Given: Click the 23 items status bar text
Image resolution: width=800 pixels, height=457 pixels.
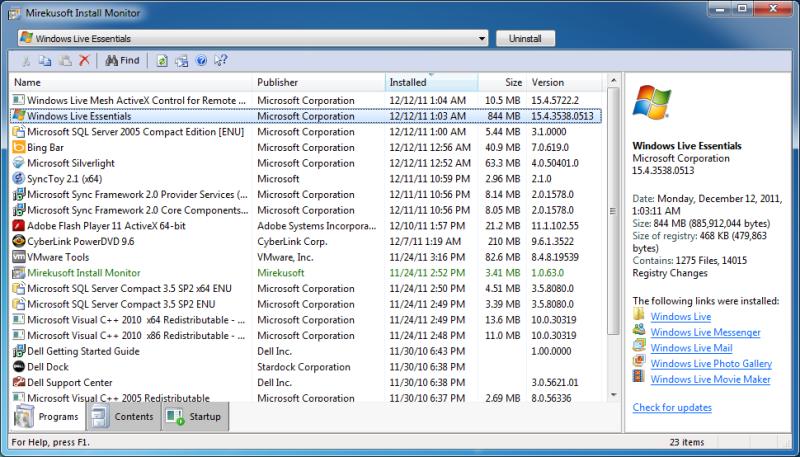Looking at the screenshot, I should (x=687, y=442).
